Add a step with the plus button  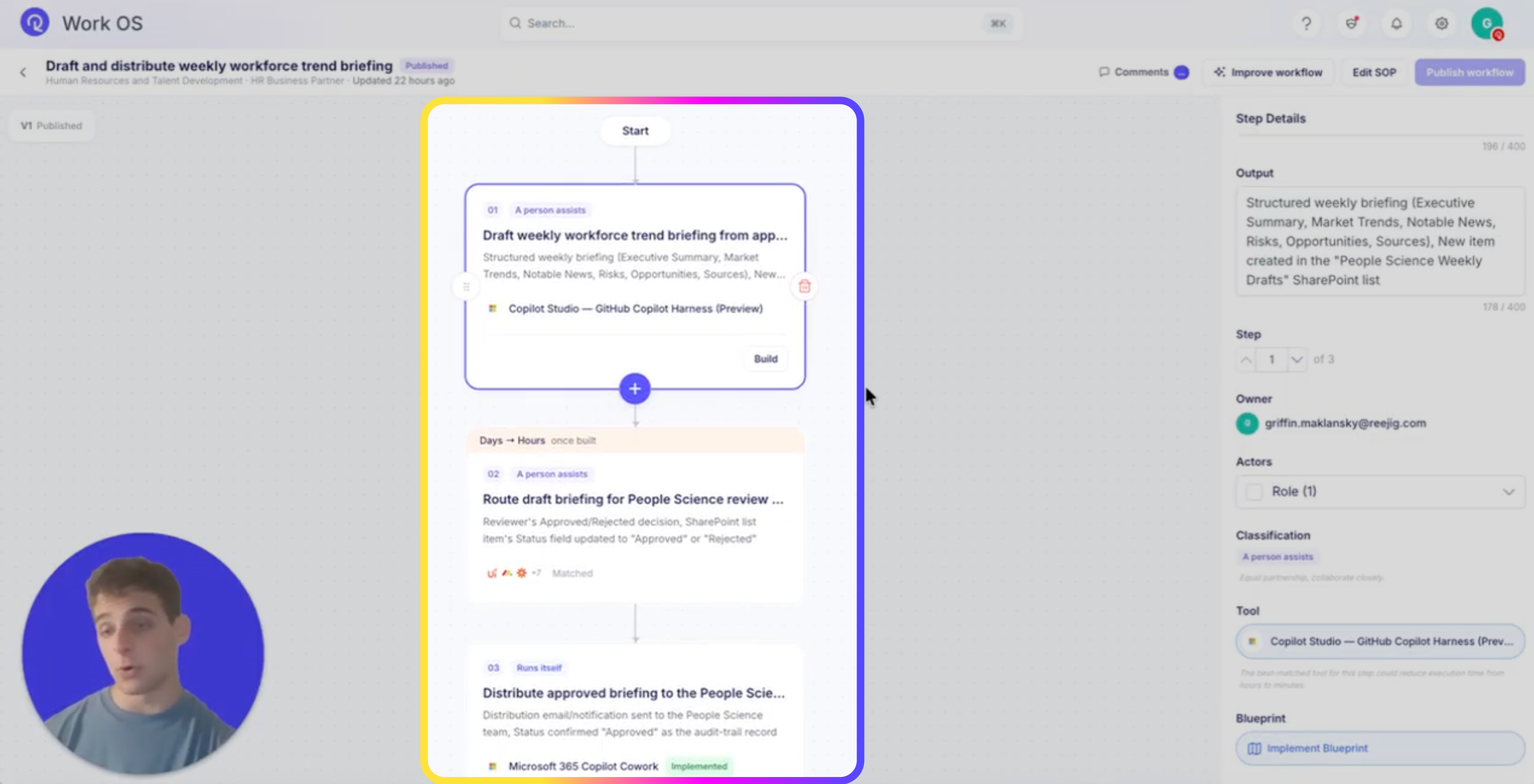pyautogui.click(x=635, y=388)
